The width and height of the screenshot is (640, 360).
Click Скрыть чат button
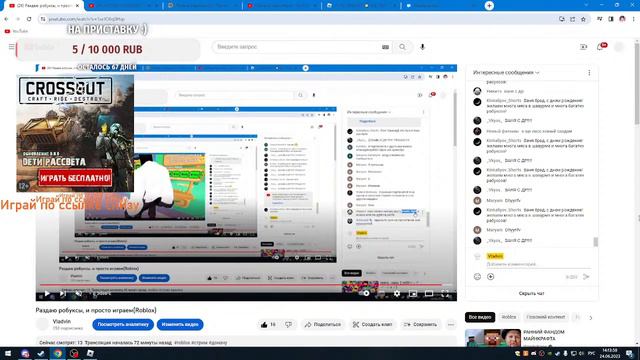(x=531, y=293)
